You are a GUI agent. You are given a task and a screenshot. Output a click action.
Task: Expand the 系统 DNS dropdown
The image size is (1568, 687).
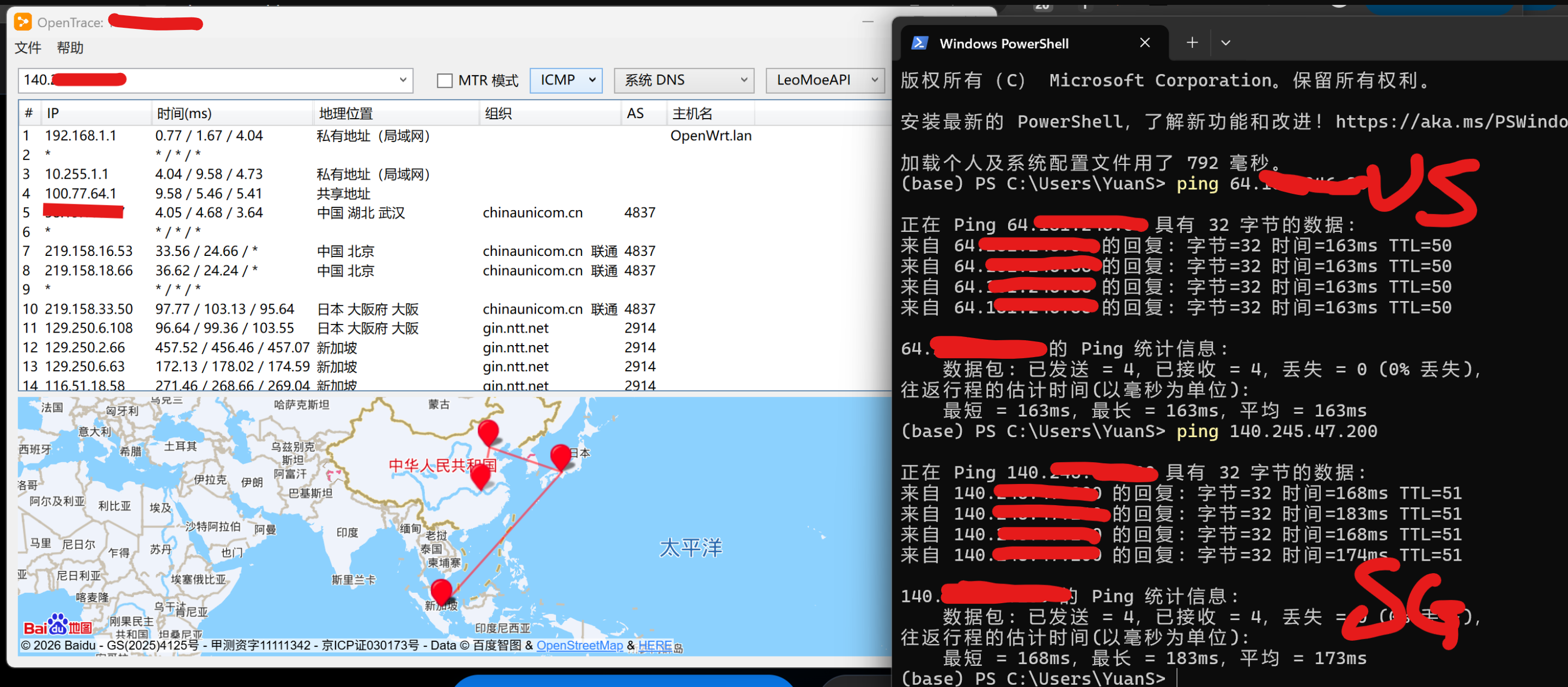point(684,81)
